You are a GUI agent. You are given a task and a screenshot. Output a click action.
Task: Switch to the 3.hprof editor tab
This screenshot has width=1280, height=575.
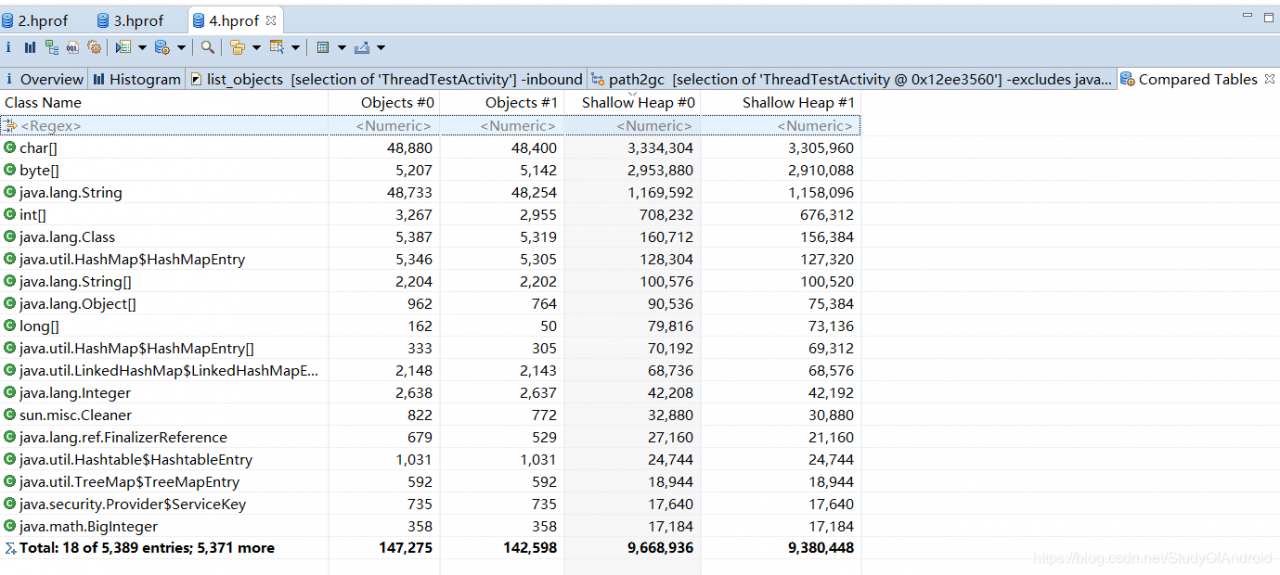point(137,21)
